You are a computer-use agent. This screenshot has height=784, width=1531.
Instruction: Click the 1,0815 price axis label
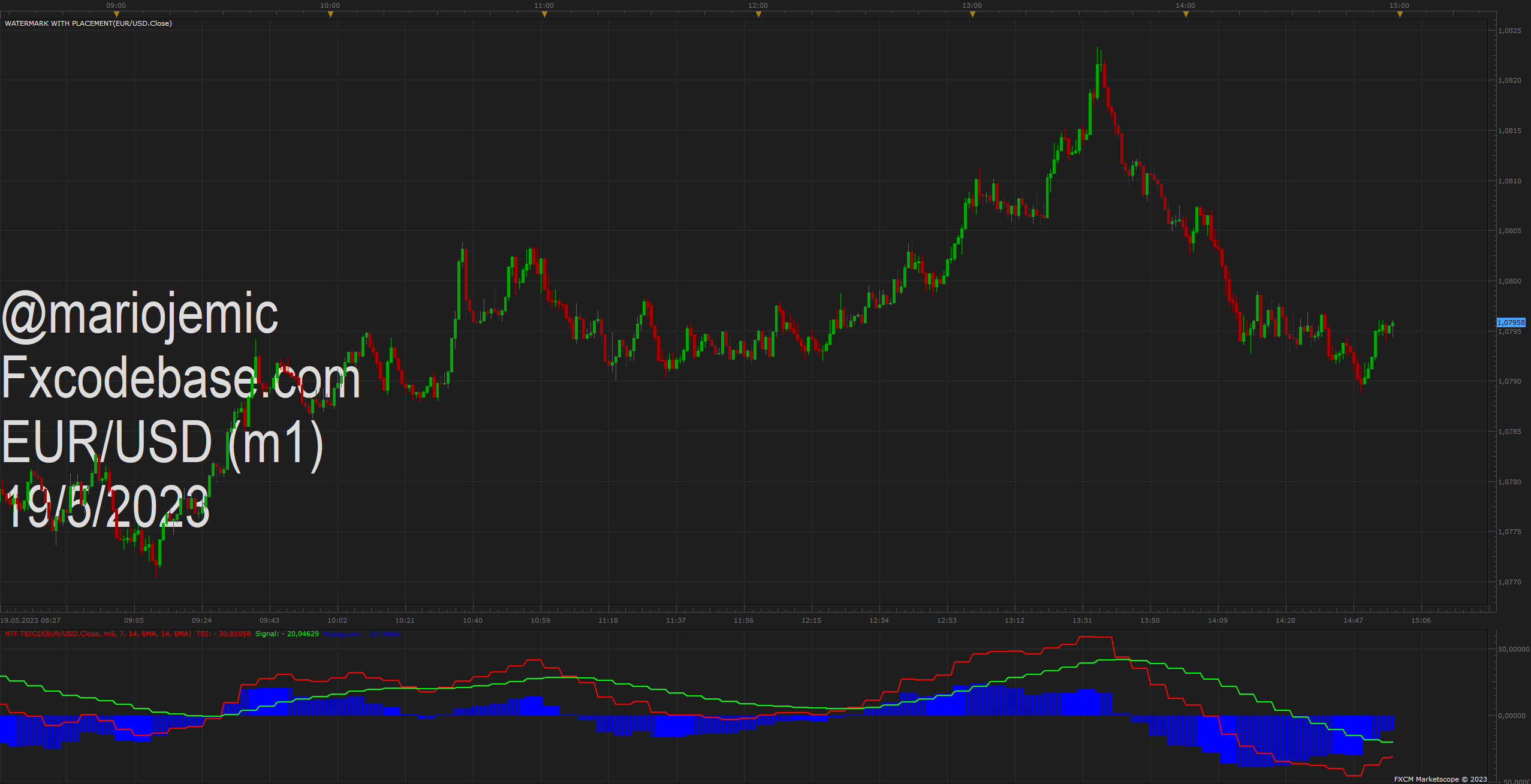(1509, 131)
